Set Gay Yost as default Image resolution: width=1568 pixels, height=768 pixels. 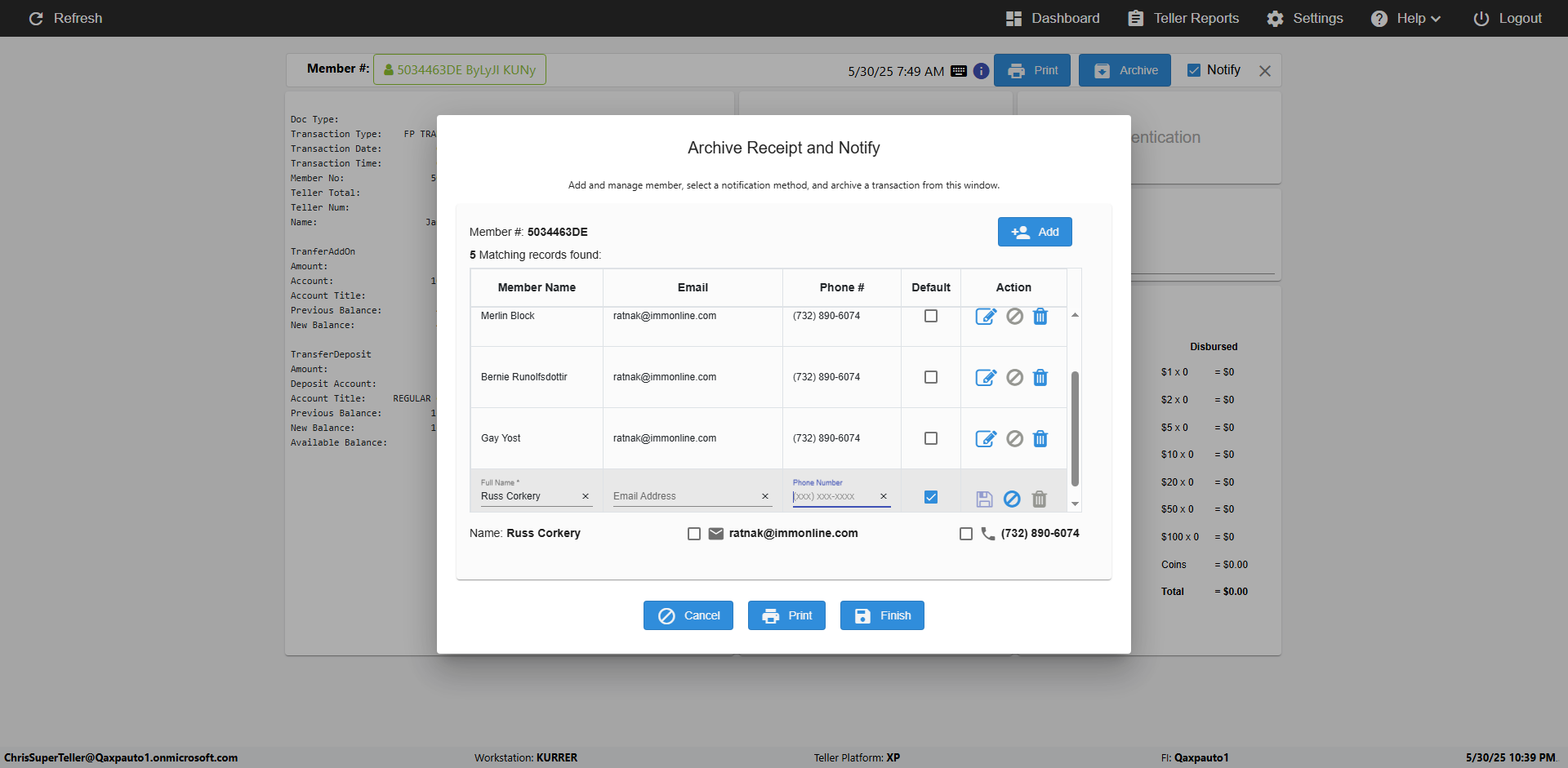tap(931, 438)
